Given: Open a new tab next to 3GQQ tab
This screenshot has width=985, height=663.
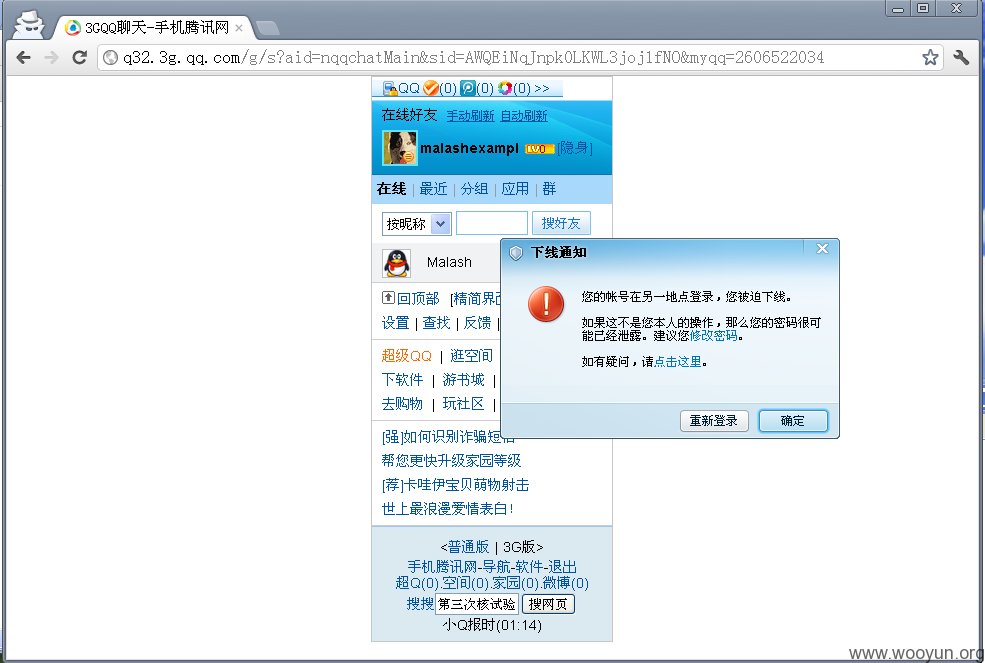Looking at the screenshot, I should [268, 28].
